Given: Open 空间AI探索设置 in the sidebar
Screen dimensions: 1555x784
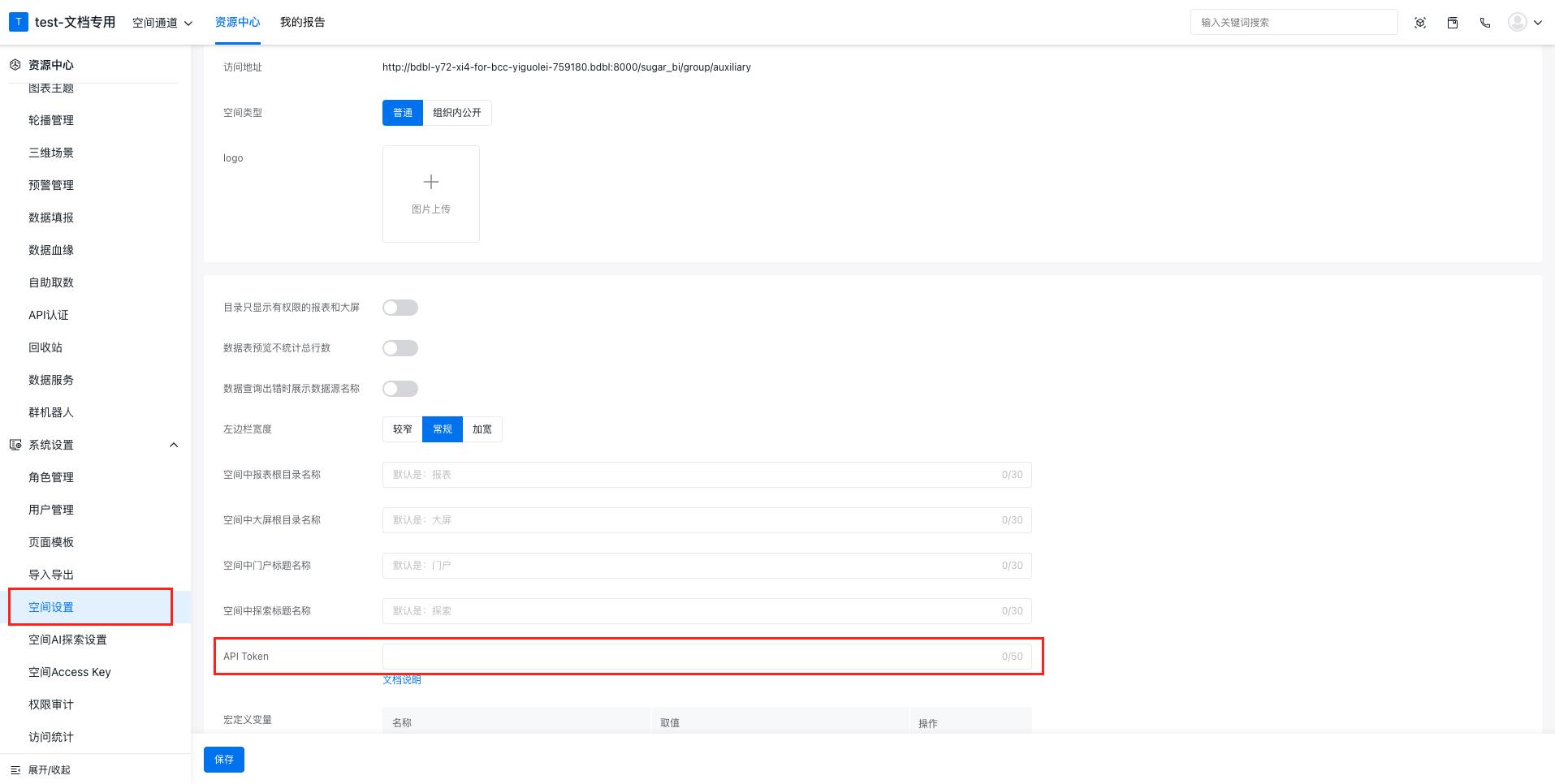Looking at the screenshot, I should click(x=68, y=640).
